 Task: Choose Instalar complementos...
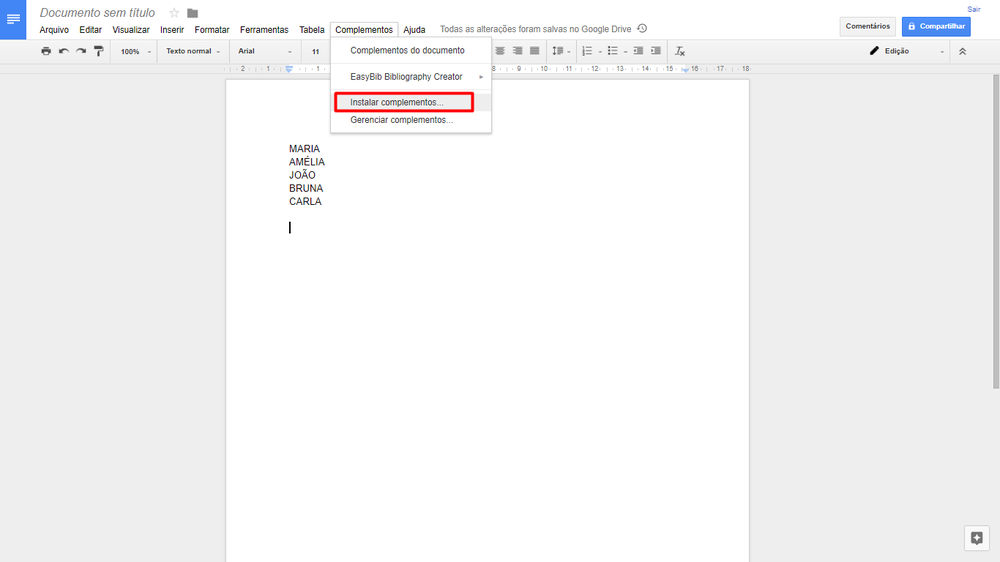(411, 102)
